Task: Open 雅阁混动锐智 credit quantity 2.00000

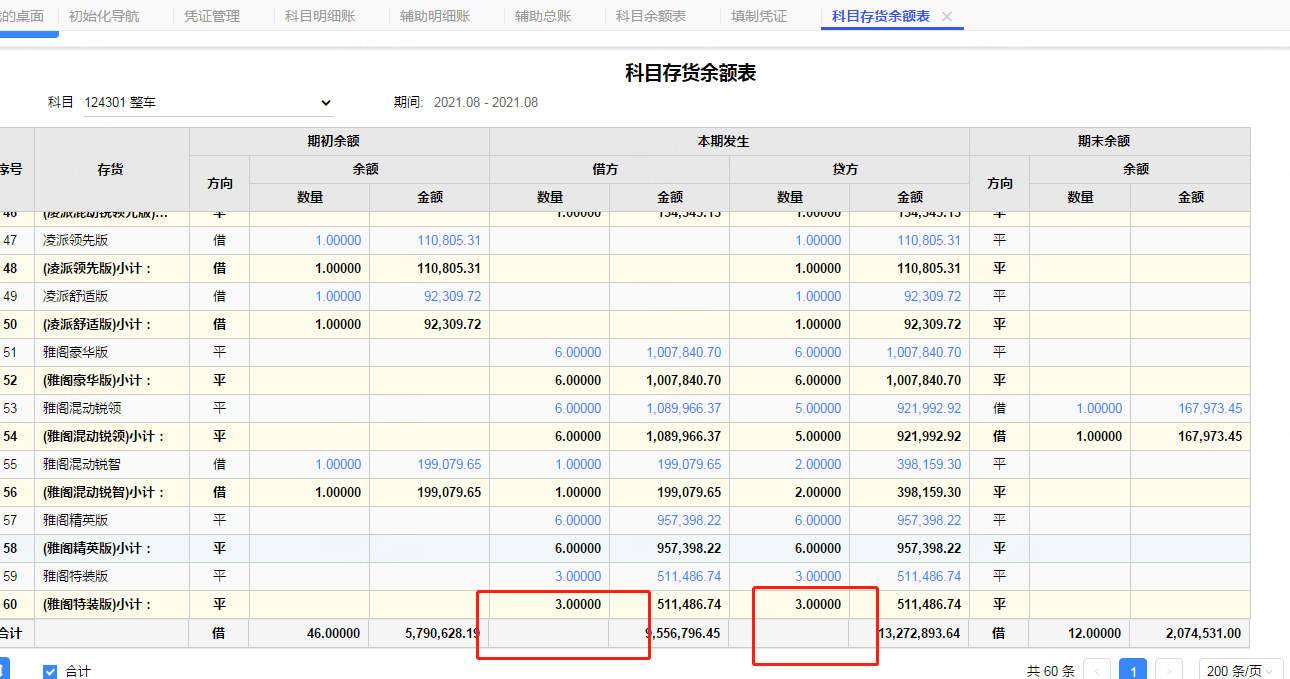Action: tap(818, 464)
